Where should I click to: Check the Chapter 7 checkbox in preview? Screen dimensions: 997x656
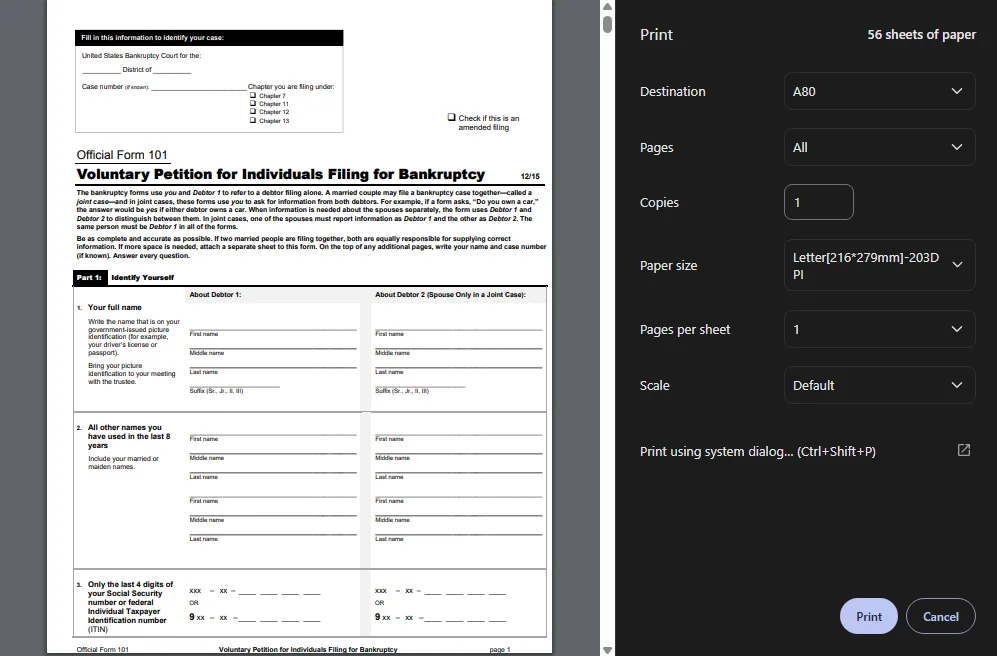pyautogui.click(x=253, y=95)
